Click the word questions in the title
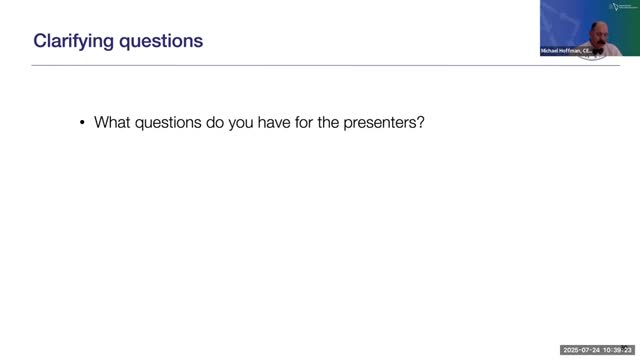 (x=161, y=42)
